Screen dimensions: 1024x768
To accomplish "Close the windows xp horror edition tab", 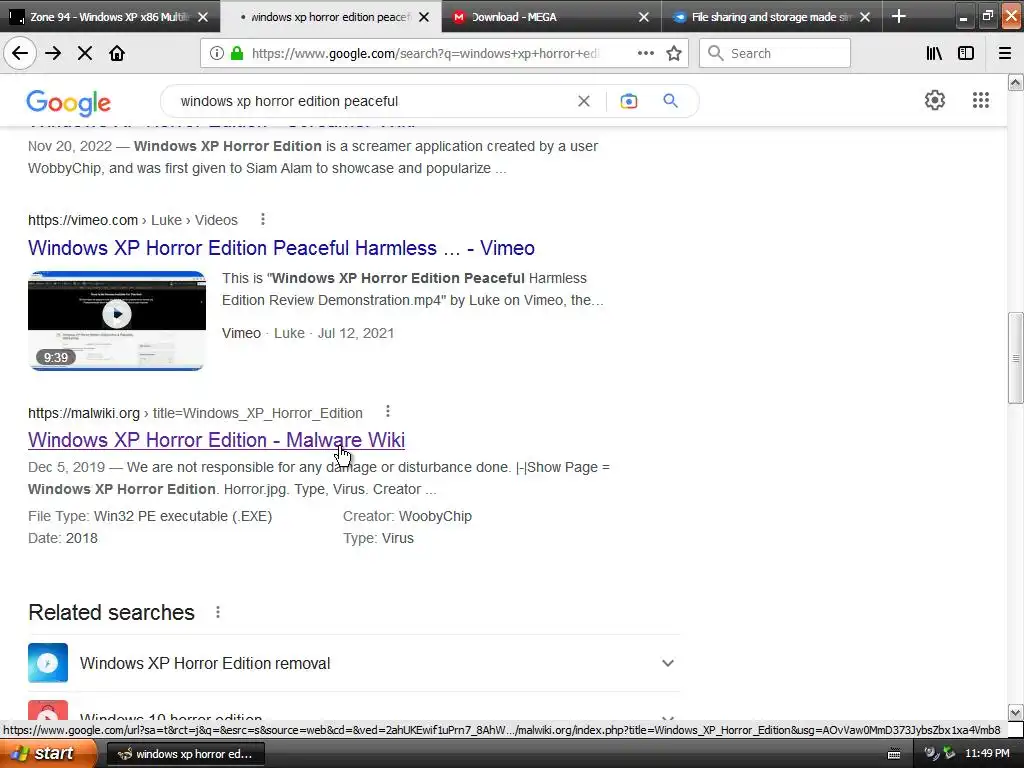I will [424, 17].
